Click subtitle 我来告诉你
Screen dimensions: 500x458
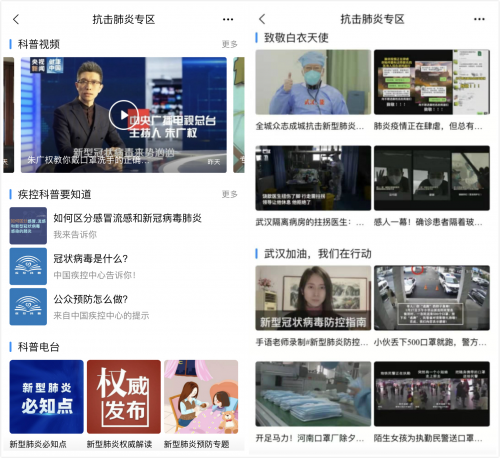pos(75,235)
